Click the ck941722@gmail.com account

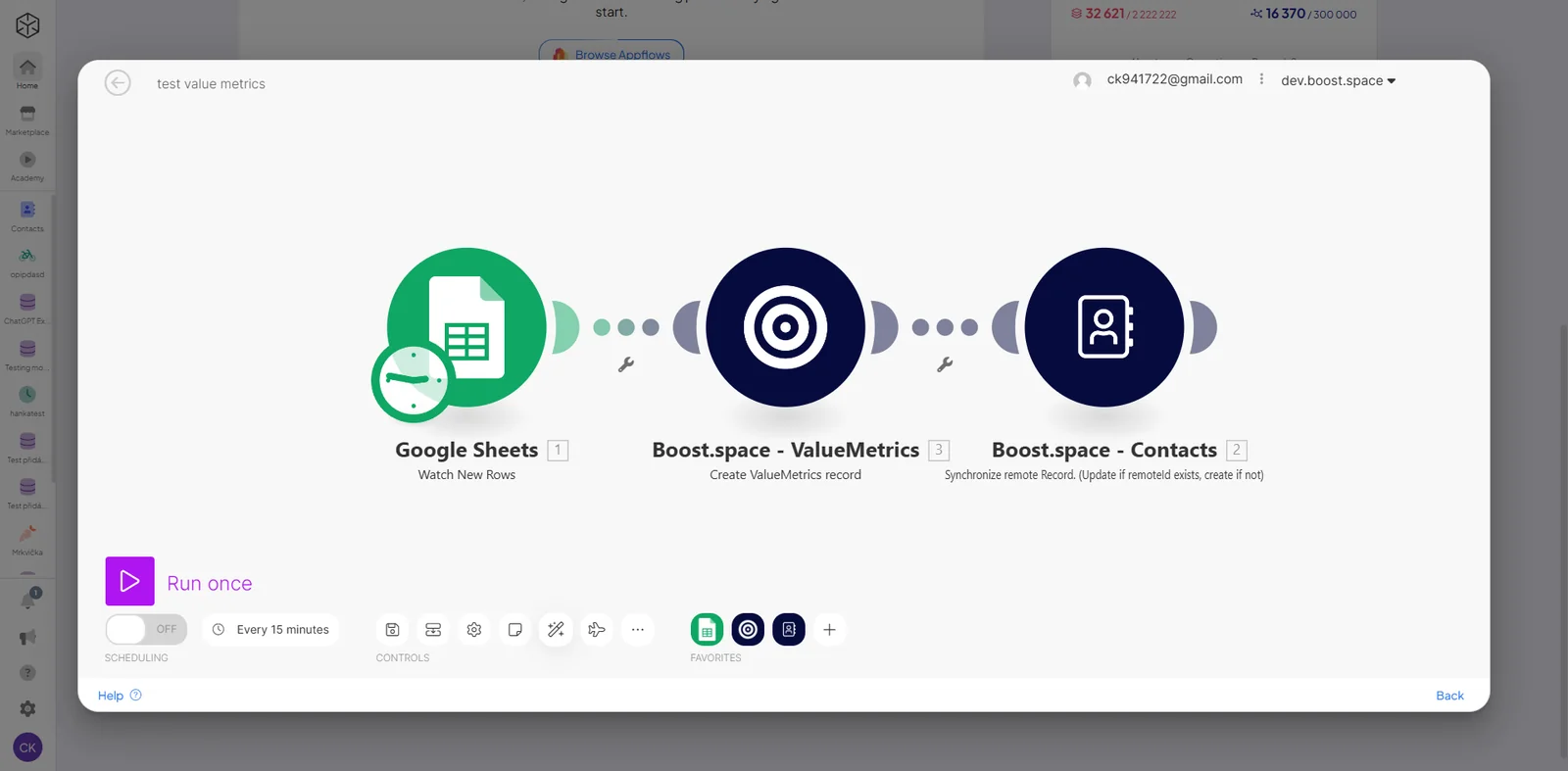pyautogui.click(x=1174, y=79)
